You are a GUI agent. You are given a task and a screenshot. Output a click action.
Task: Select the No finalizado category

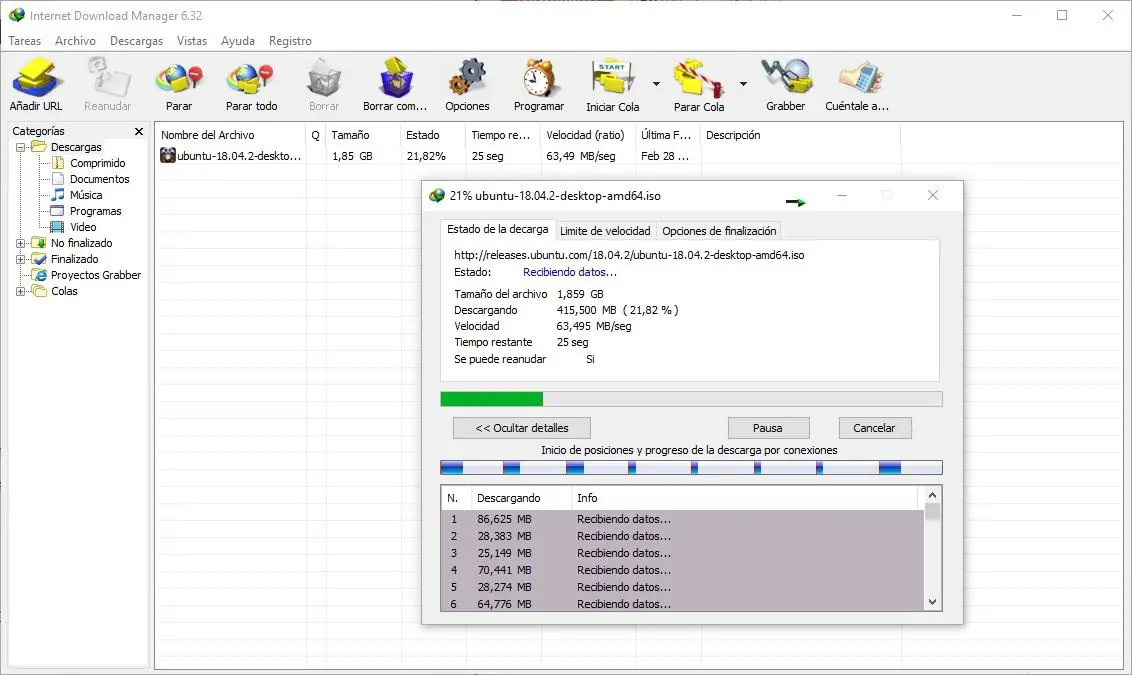[82, 243]
